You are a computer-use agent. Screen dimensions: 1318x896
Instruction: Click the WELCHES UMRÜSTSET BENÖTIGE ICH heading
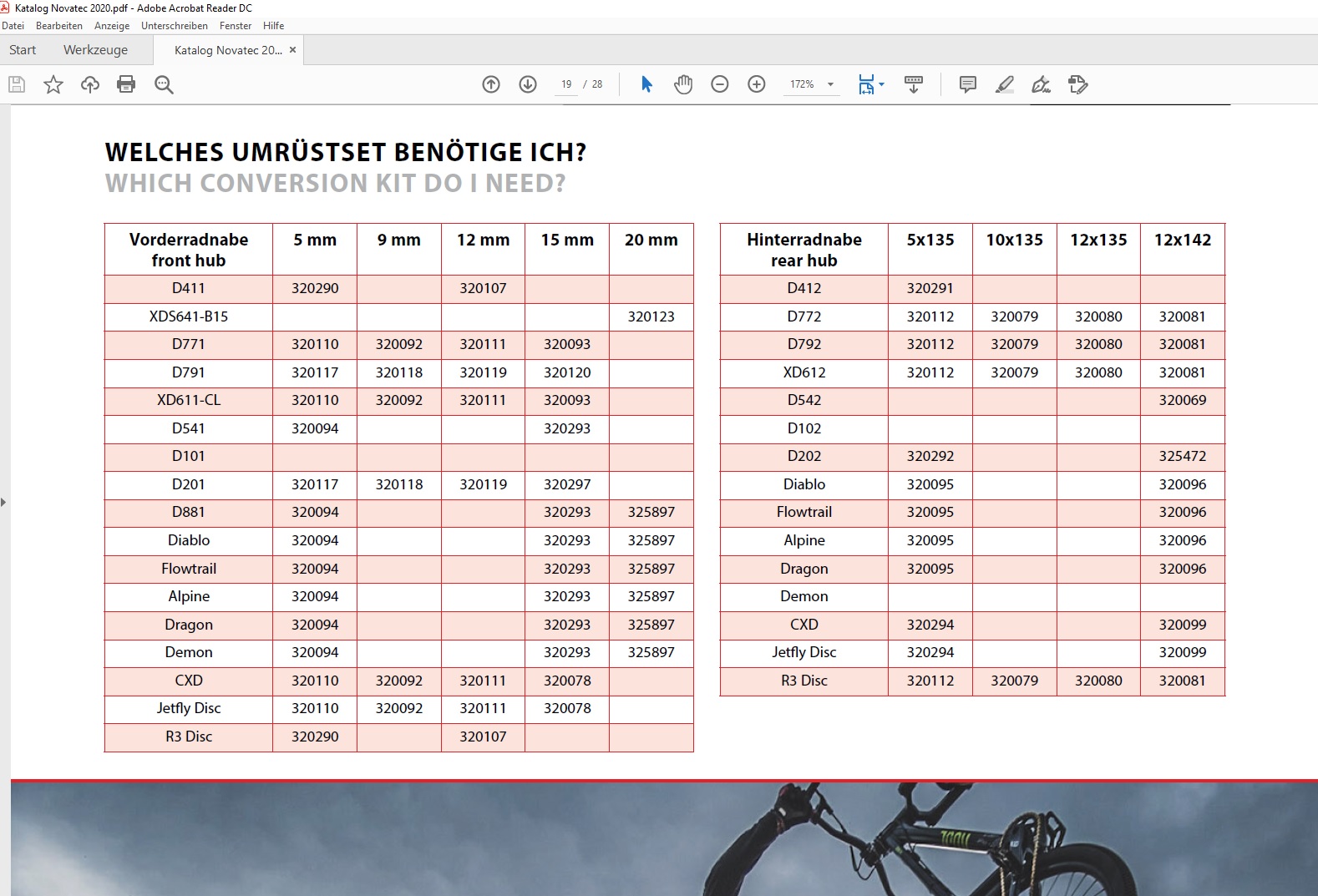(346, 152)
